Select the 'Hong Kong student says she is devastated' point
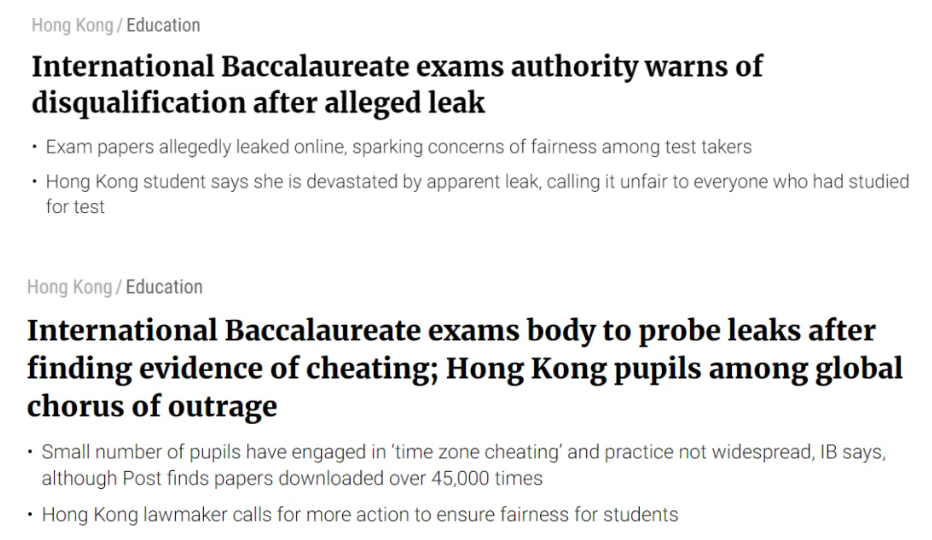 tap(477, 194)
